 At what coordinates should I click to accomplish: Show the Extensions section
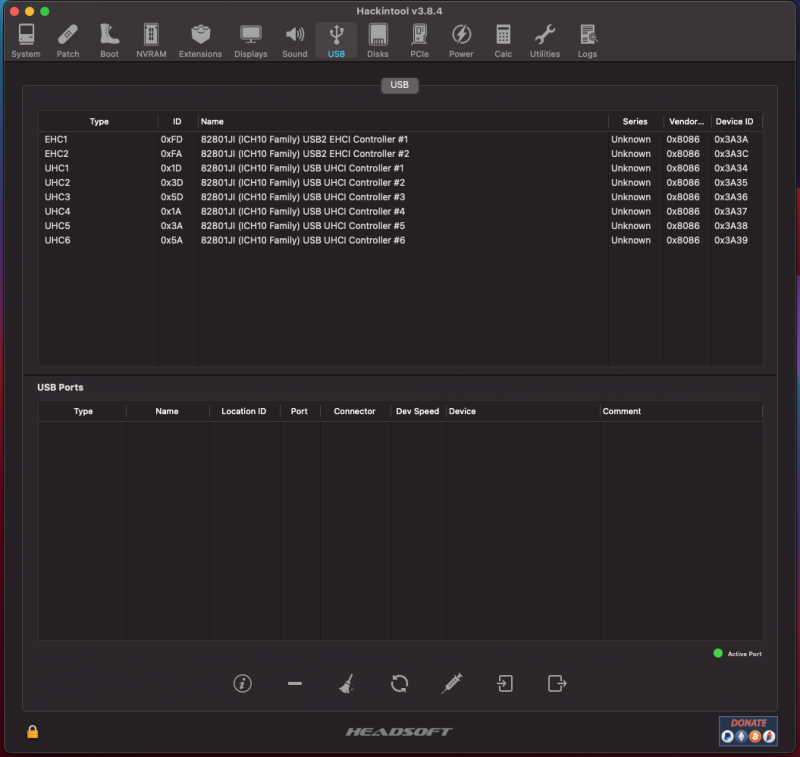tap(200, 41)
